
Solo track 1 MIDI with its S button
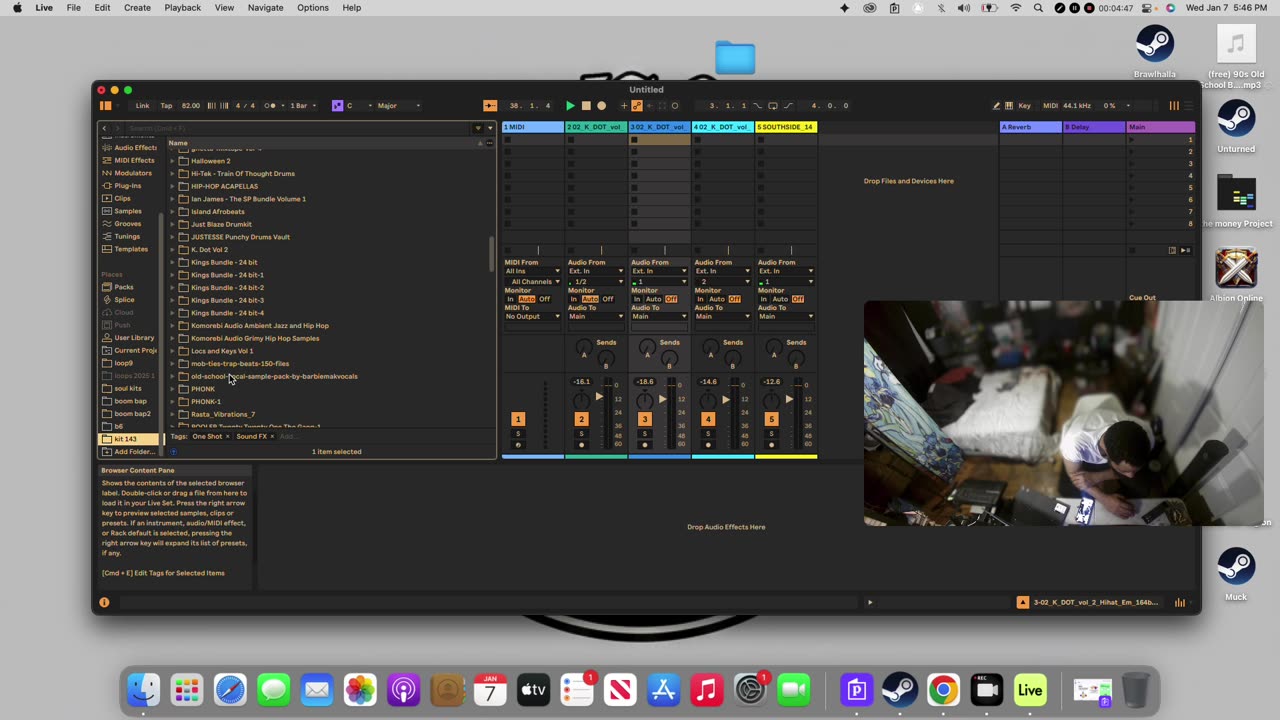[x=518, y=434]
